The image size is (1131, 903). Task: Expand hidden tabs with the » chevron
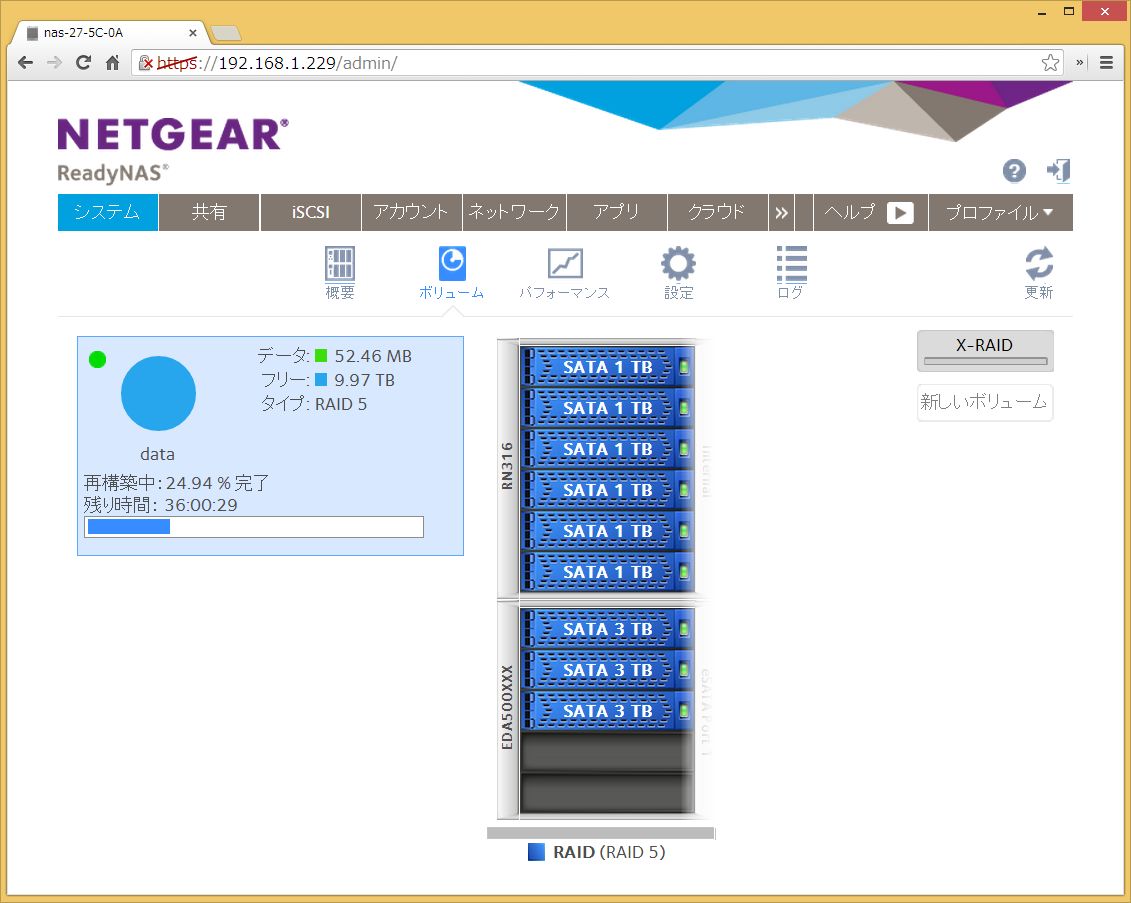pos(781,212)
